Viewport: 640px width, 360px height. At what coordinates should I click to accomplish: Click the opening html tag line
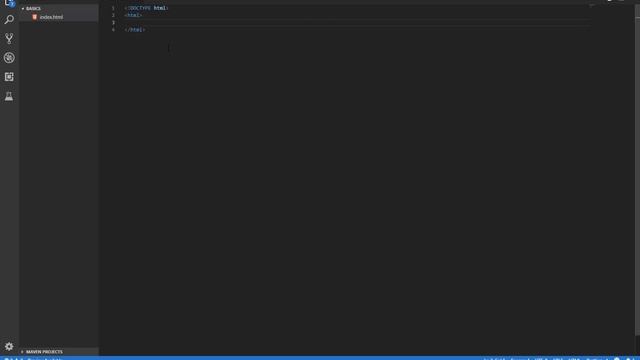click(133, 15)
